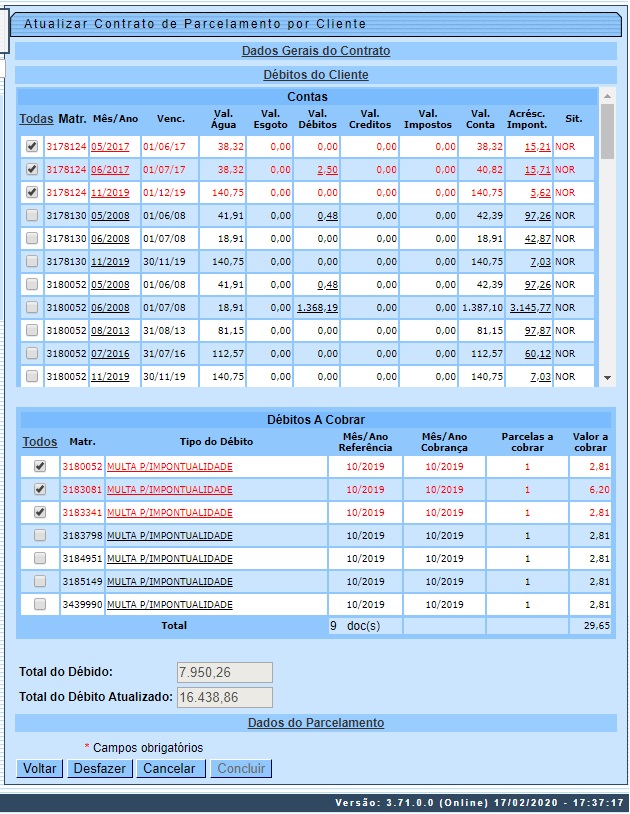The height and width of the screenshot is (814, 630).
Task: Check the 3439990 debit checkbox
Action: coord(40,604)
